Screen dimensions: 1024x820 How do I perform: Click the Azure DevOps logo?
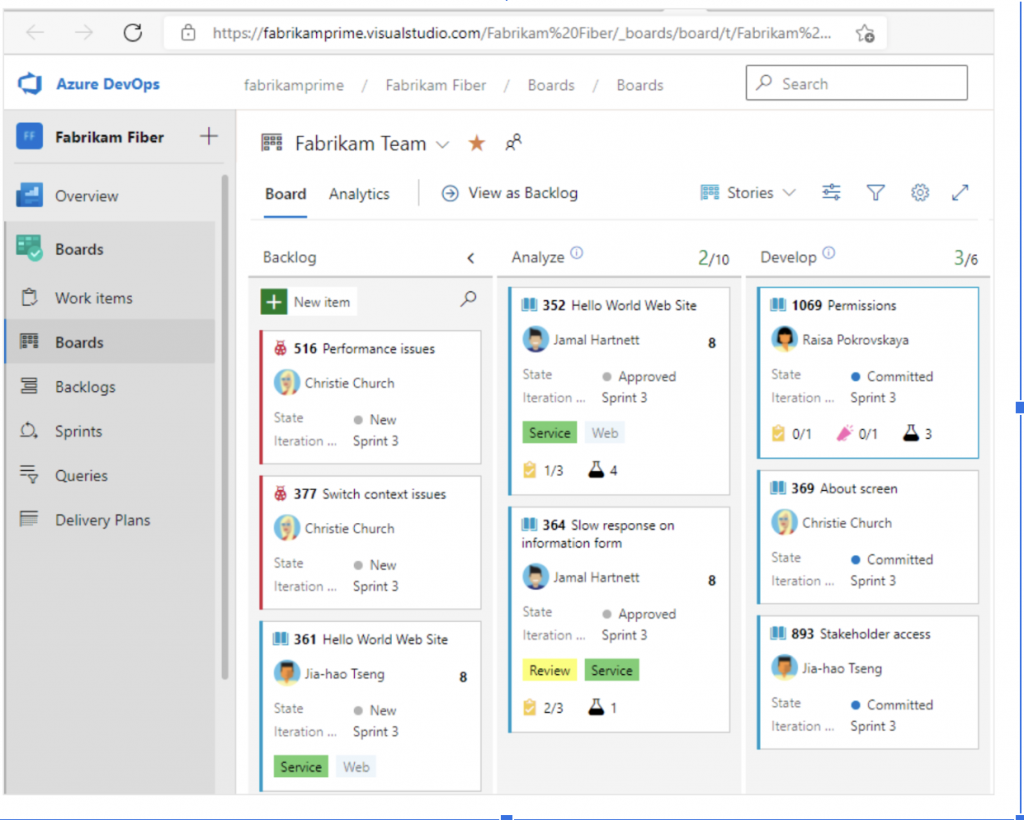pyautogui.click(x=30, y=84)
